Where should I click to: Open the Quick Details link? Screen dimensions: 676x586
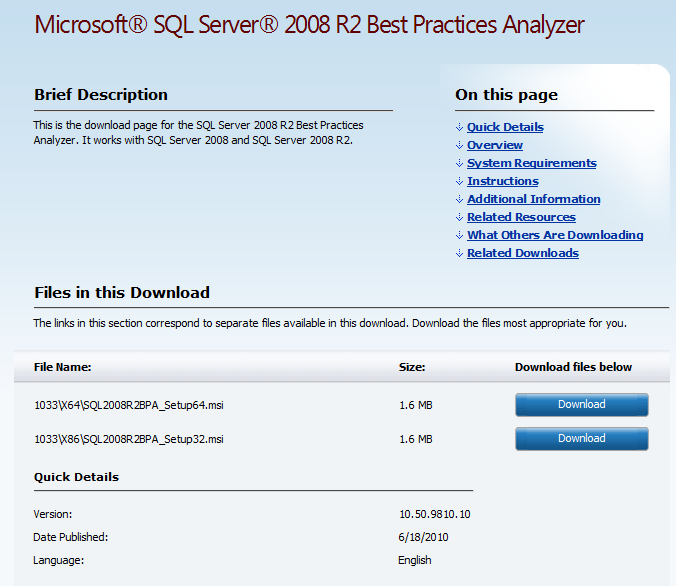pyautogui.click(x=505, y=127)
